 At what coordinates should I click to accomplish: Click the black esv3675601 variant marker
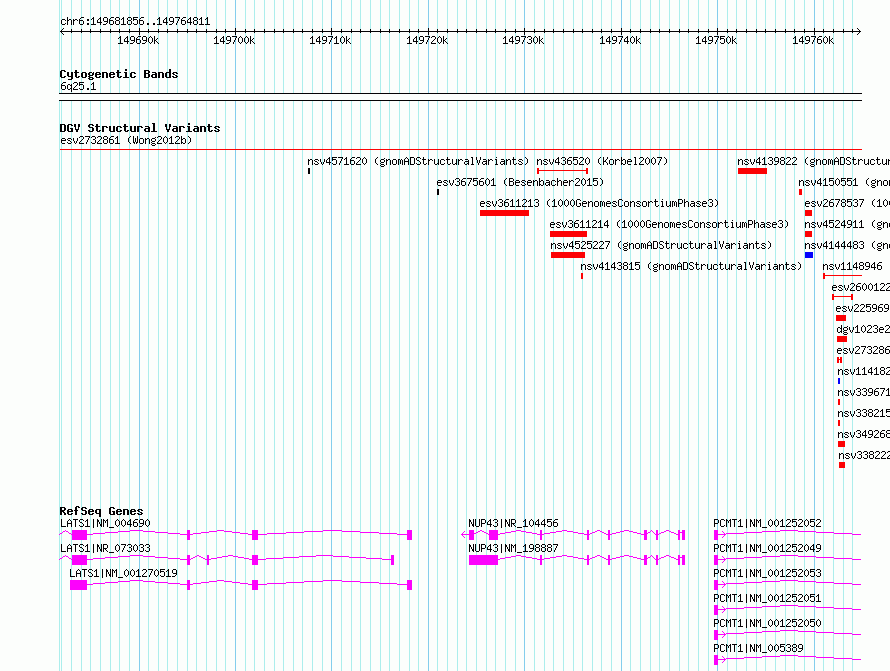pyautogui.click(x=438, y=192)
